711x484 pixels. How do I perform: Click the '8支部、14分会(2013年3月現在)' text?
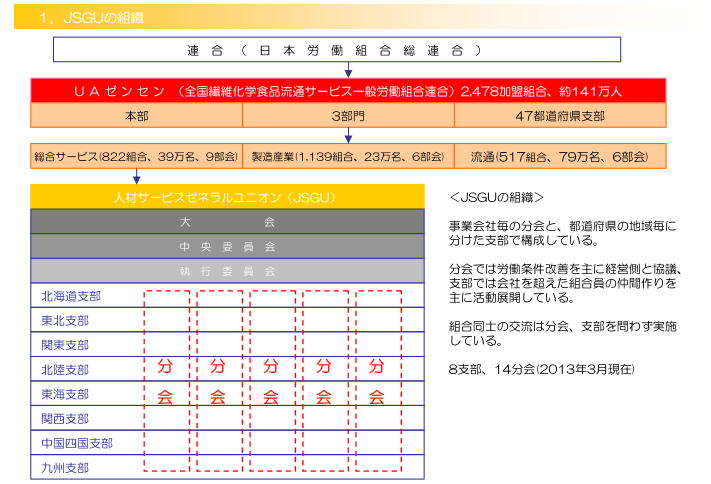541,369
